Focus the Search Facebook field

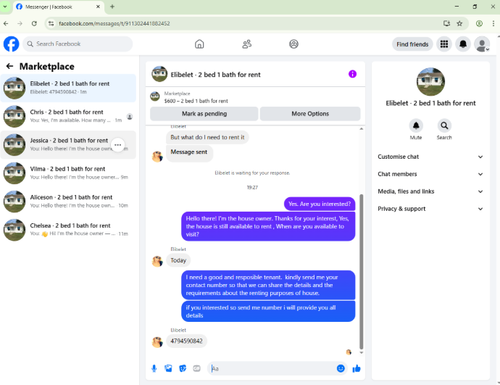(x=77, y=44)
